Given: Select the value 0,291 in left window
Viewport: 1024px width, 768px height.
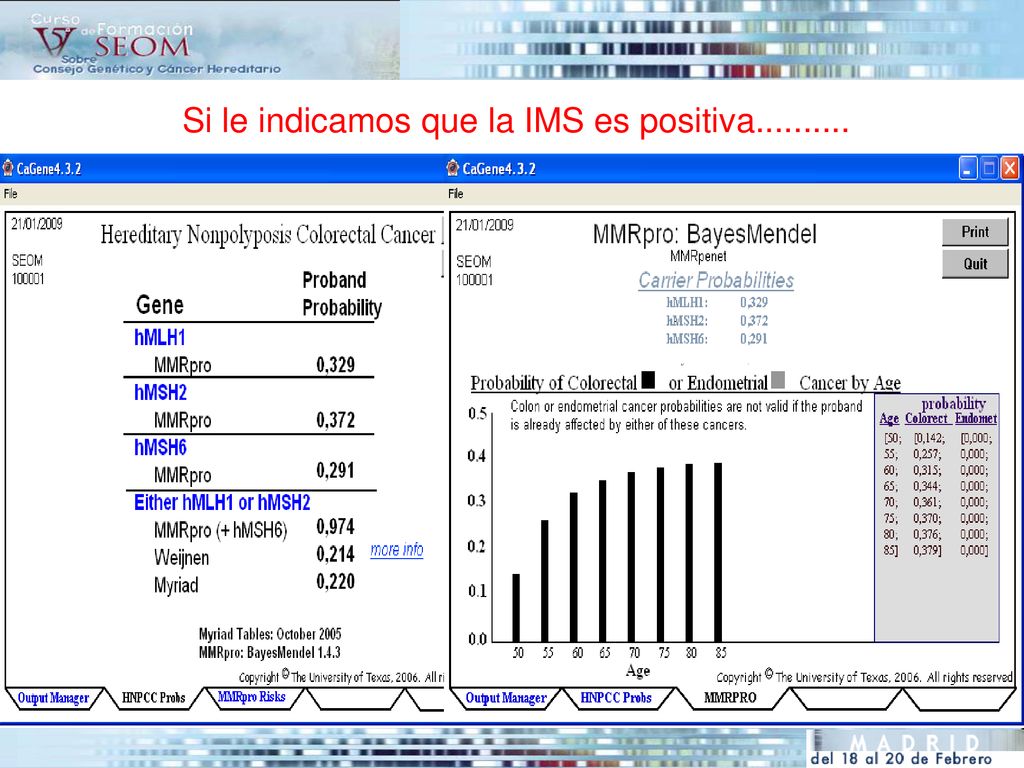Looking at the screenshot, I should click(336, 470).
